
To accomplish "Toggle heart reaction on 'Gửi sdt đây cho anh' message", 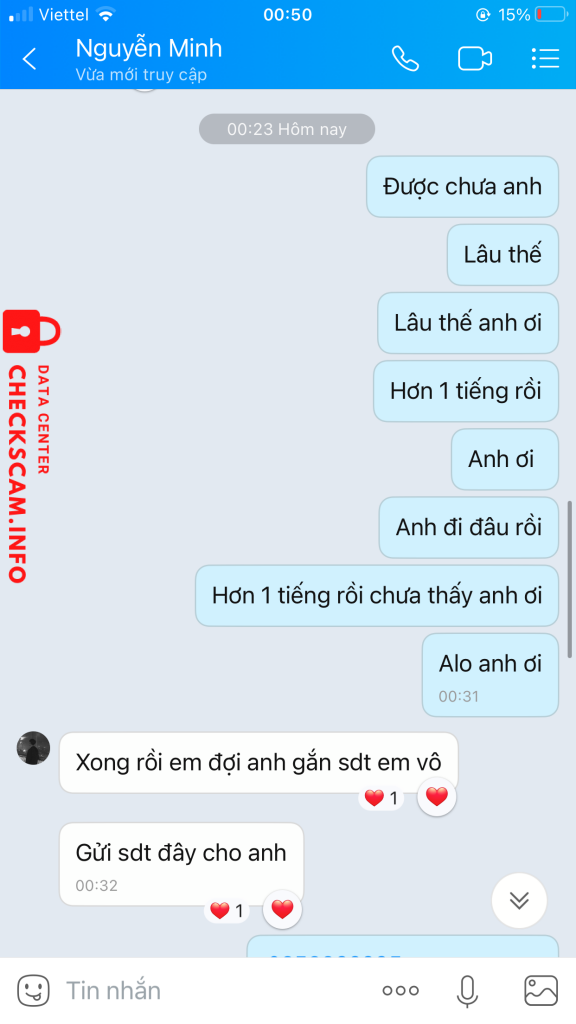I will click(x=282, y=909).
